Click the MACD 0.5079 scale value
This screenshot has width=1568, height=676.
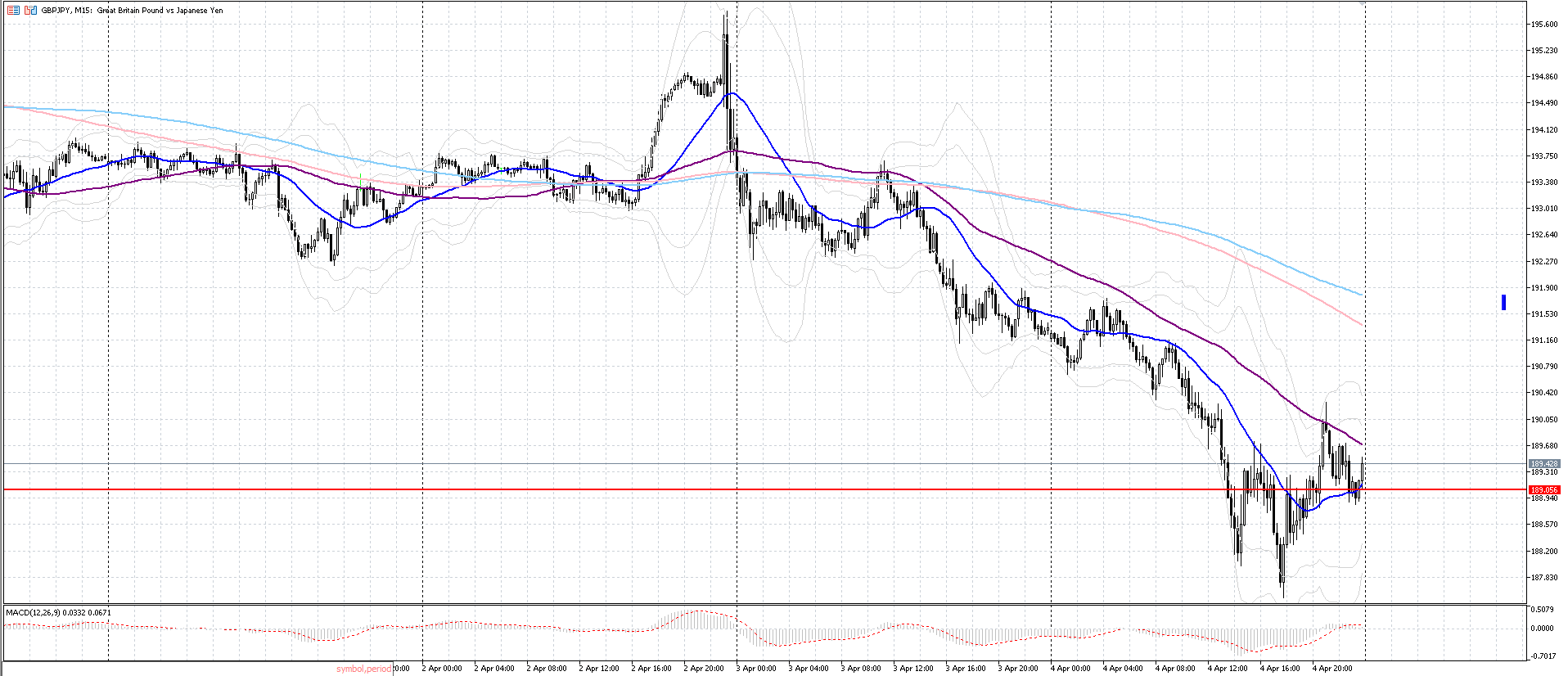click(1542, 610)
